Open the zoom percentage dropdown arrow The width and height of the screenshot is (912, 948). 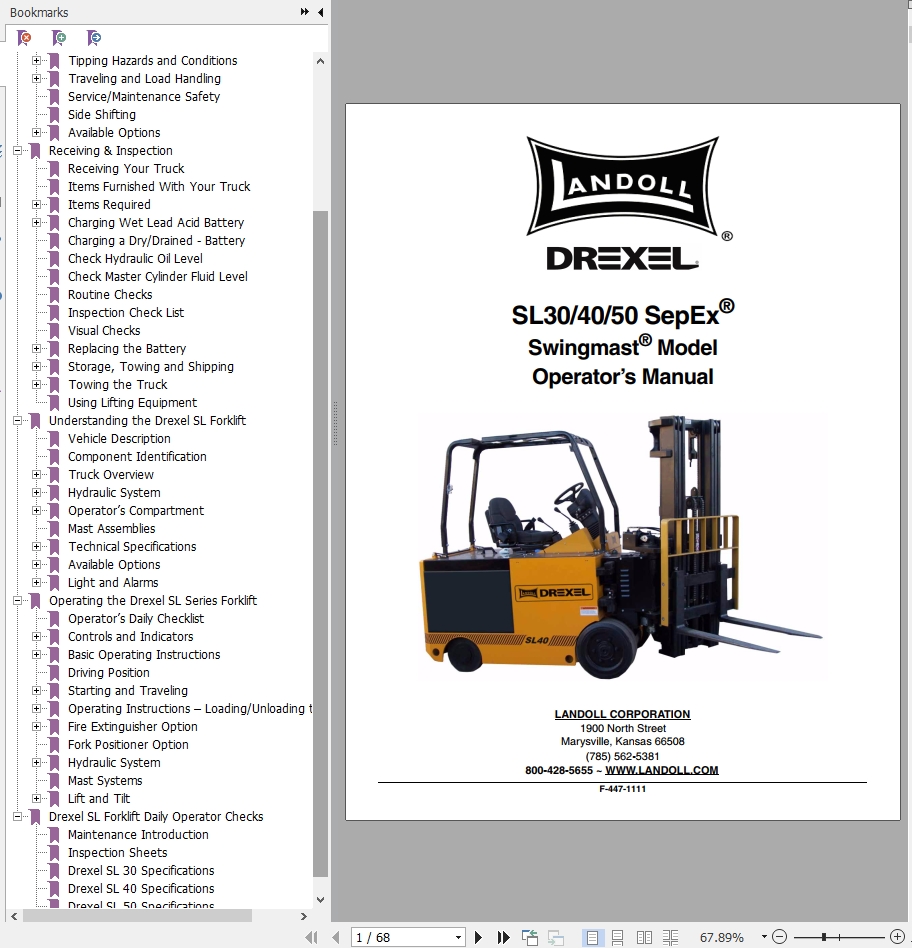(764, 937)
